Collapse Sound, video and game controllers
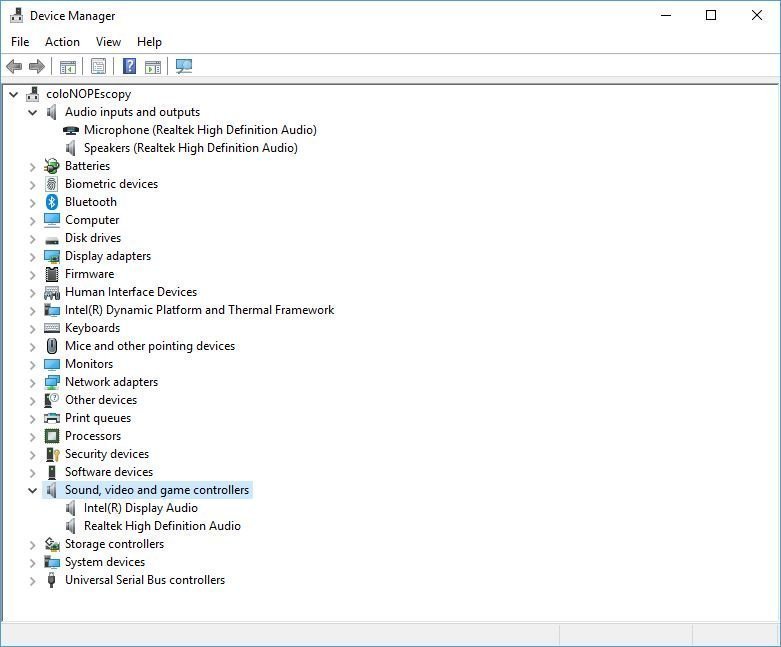This screenshot has height=647, width=781. (x=32, y=490)
